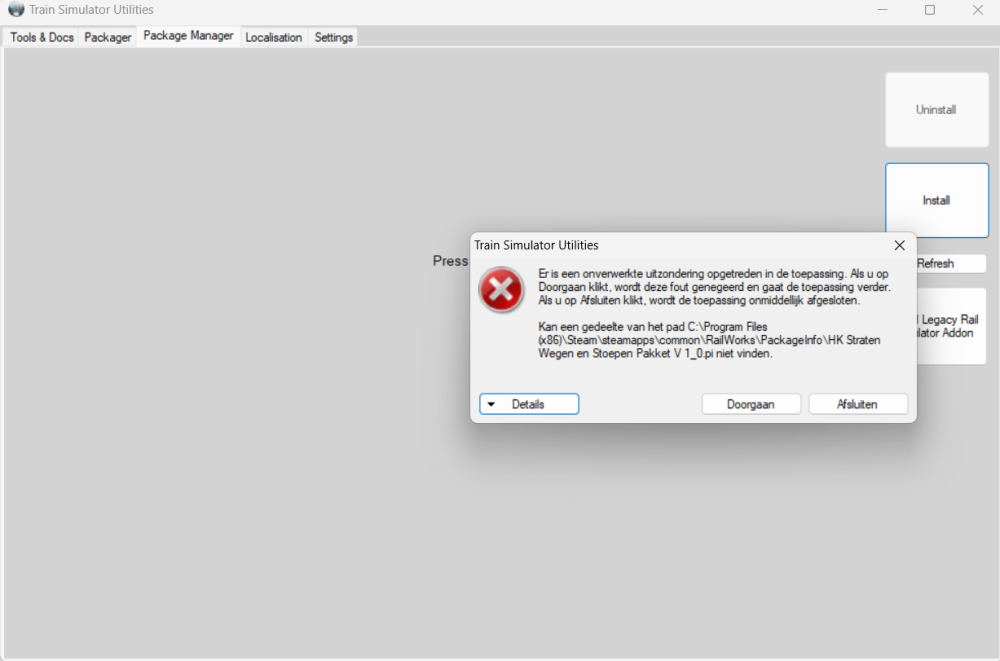Click the Legacy Rail Simulator Addon button

[x=950, y=326]
